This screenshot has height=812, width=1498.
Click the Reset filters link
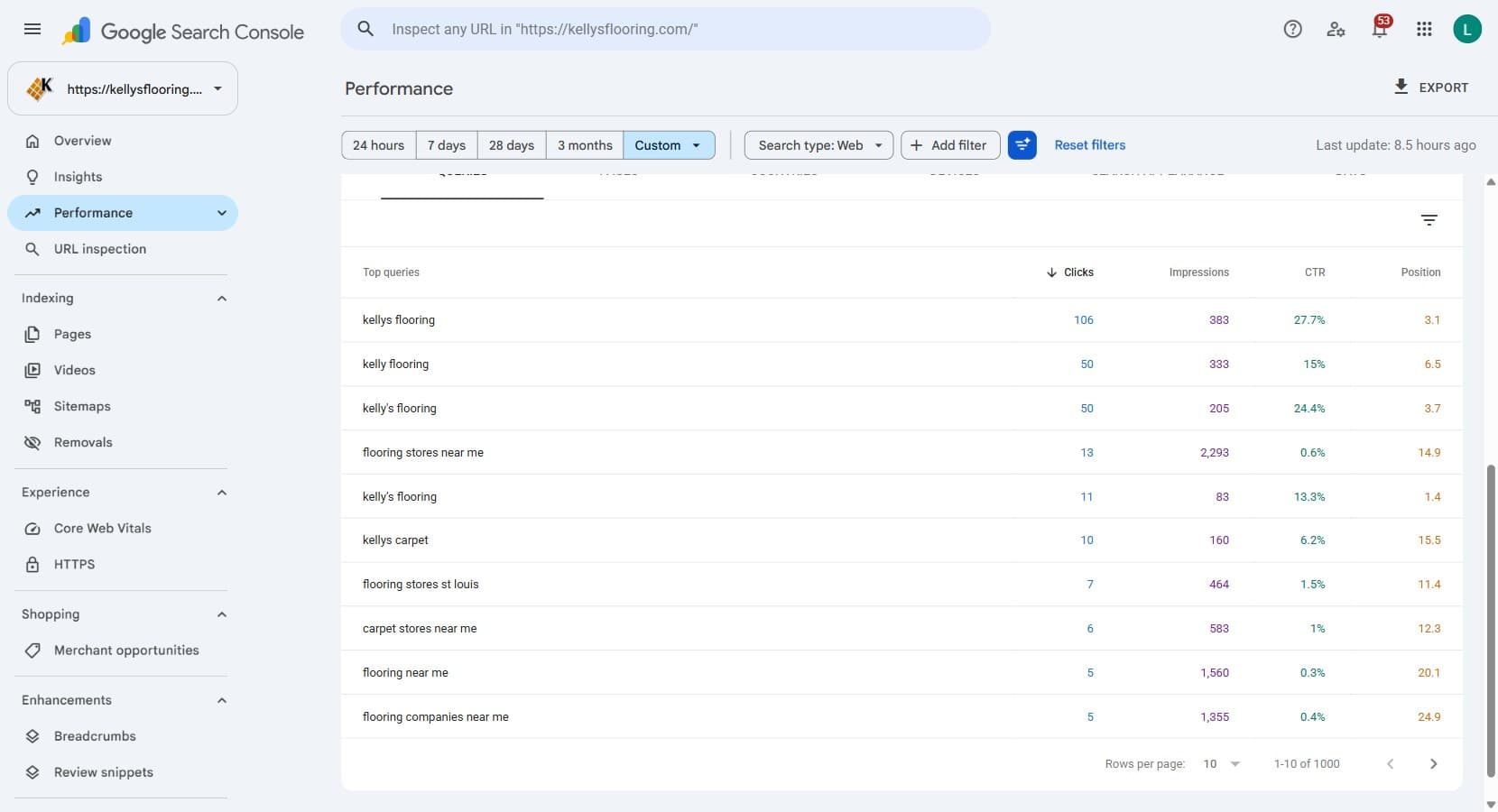[1090, 144]
